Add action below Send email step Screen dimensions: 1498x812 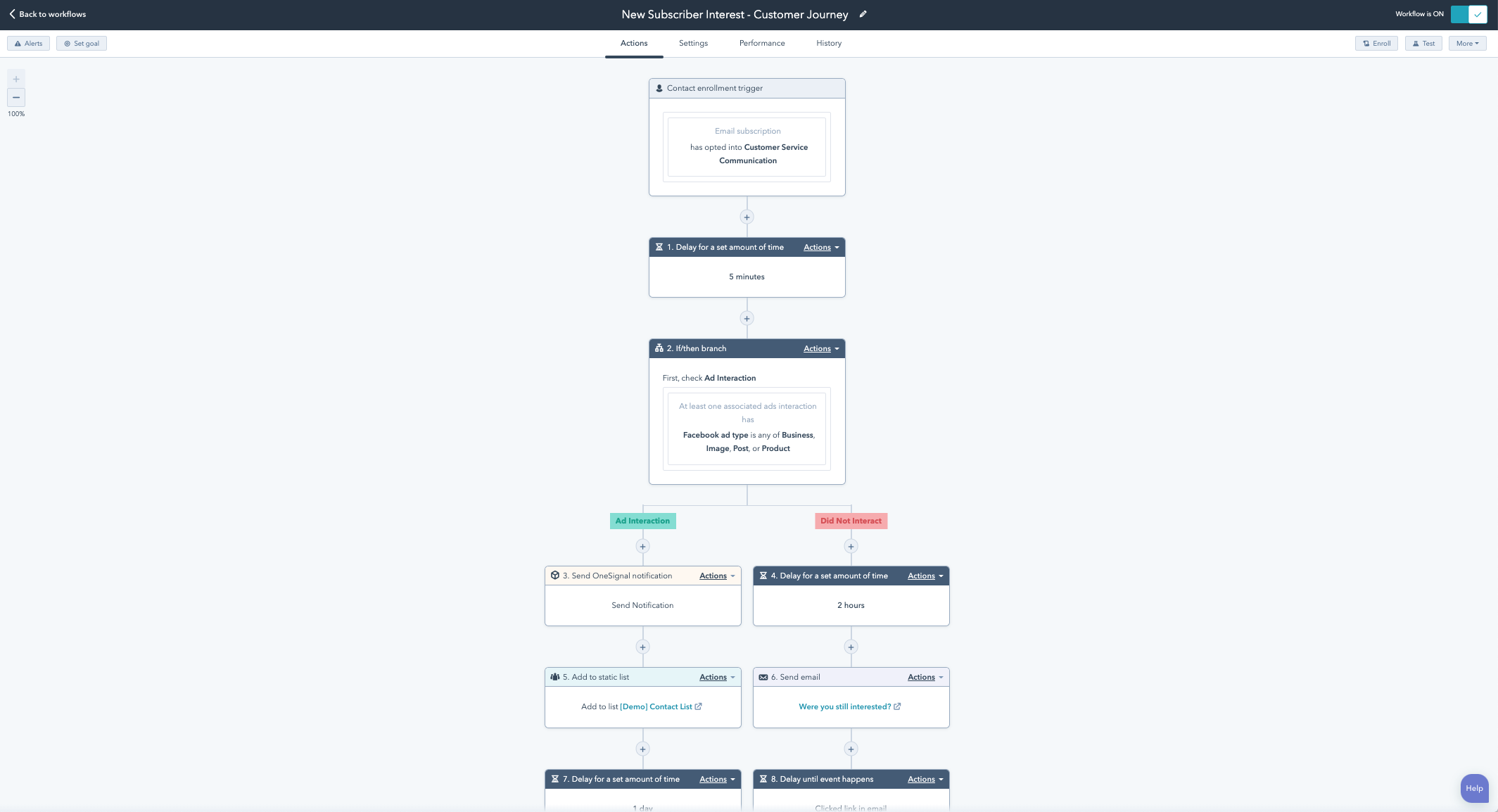(x=851, y=749)
